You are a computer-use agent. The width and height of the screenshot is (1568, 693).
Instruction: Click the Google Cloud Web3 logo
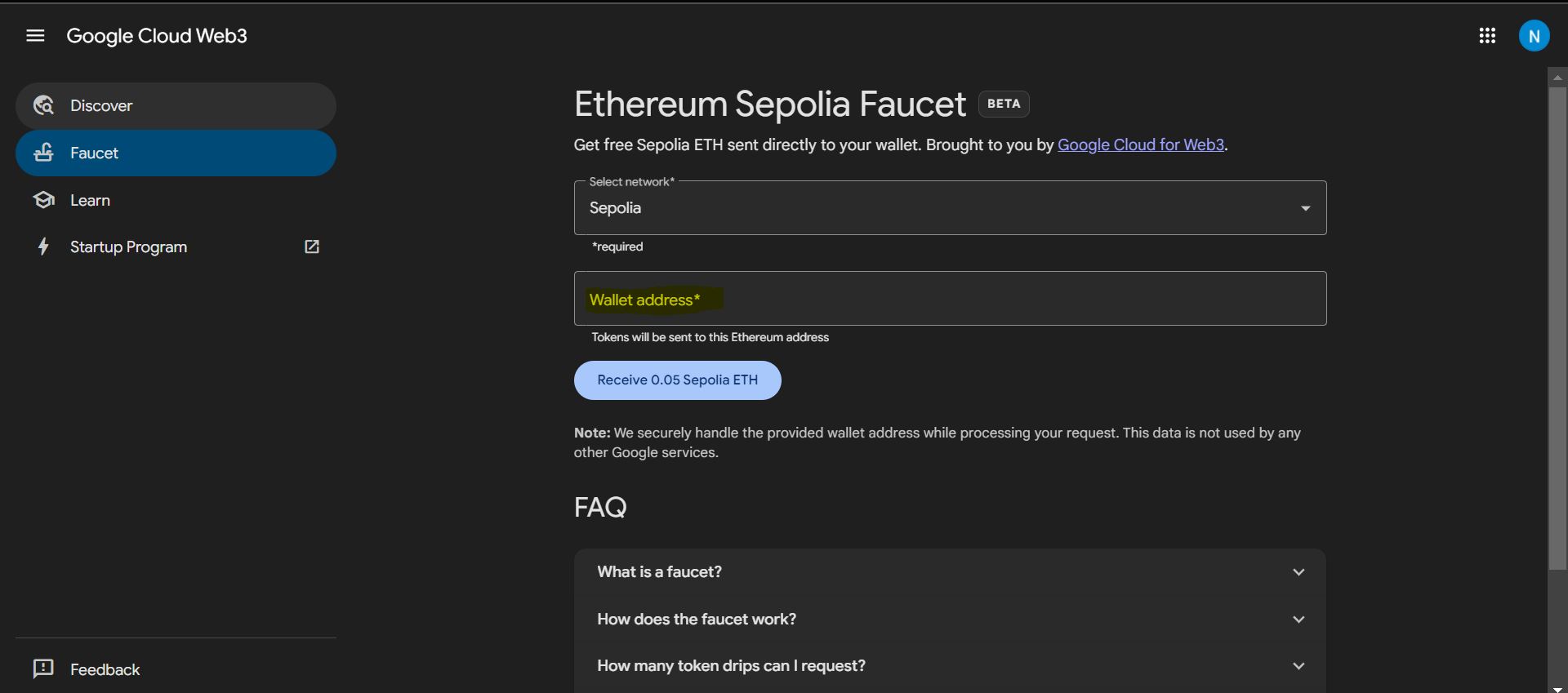157,36
